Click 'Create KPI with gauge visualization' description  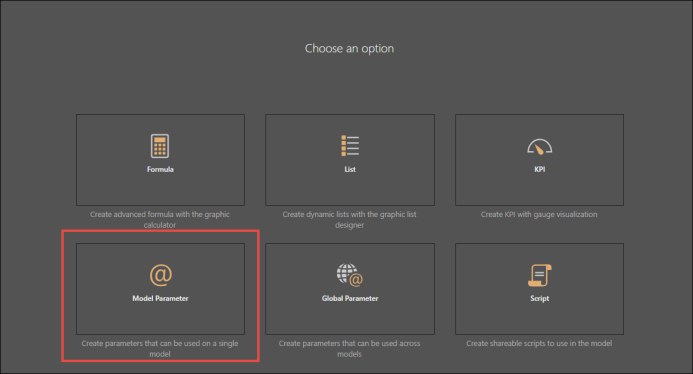pos(539,214)
